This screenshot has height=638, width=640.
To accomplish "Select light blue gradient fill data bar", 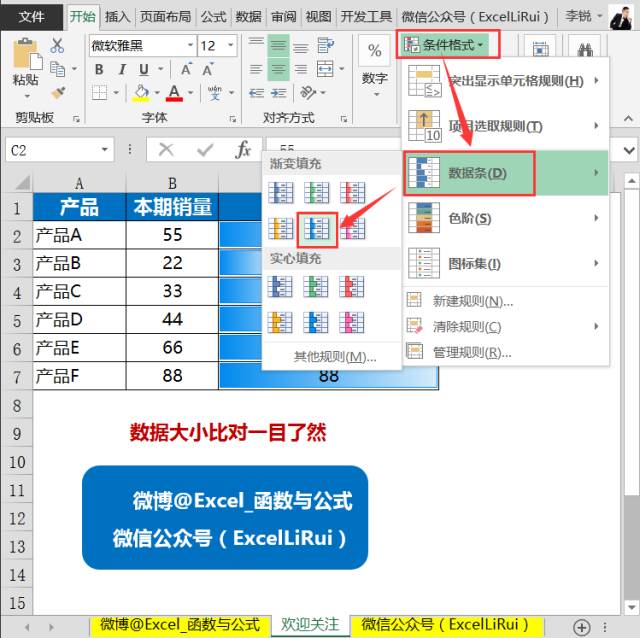I will (317, 229).
